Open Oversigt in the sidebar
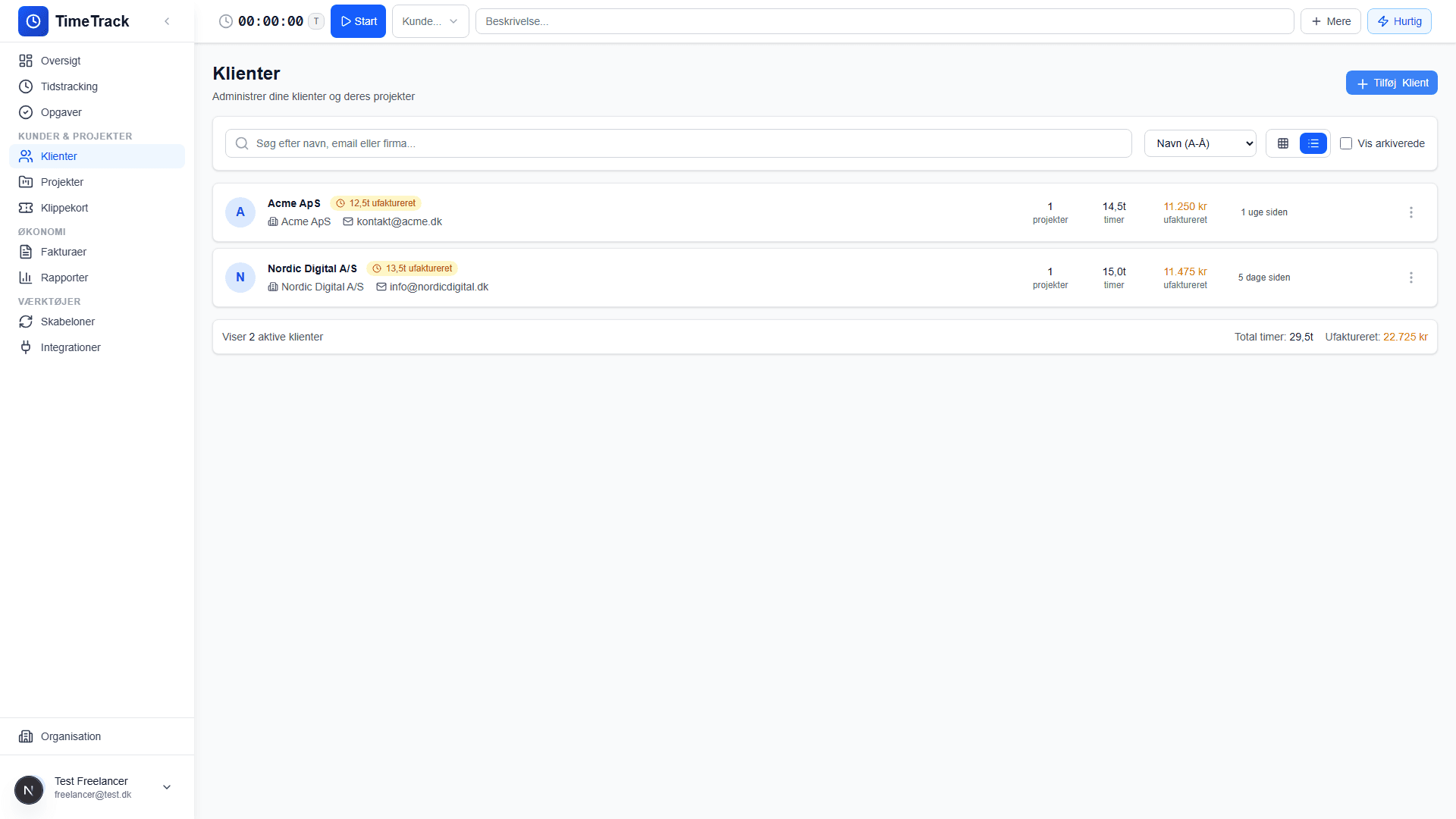This screenshot has width=1456, height=819. click(97, 61)
